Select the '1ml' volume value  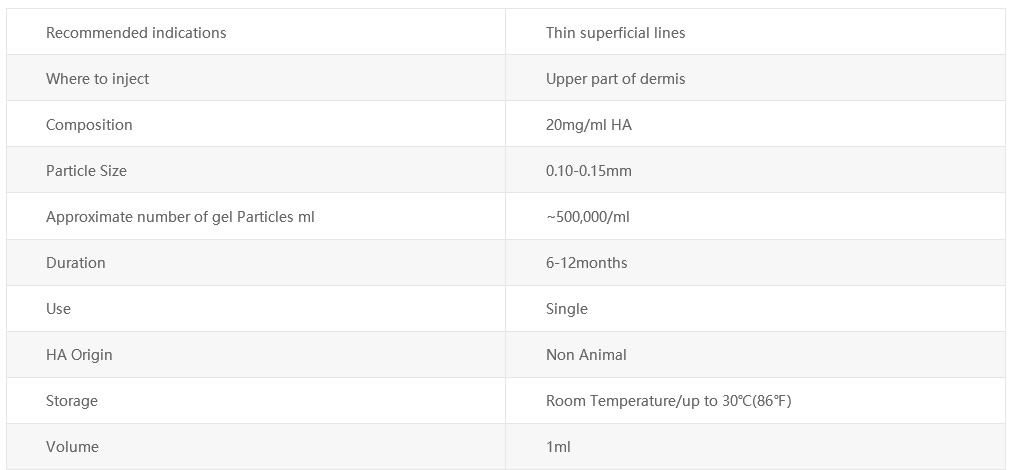tap(558, 447)
